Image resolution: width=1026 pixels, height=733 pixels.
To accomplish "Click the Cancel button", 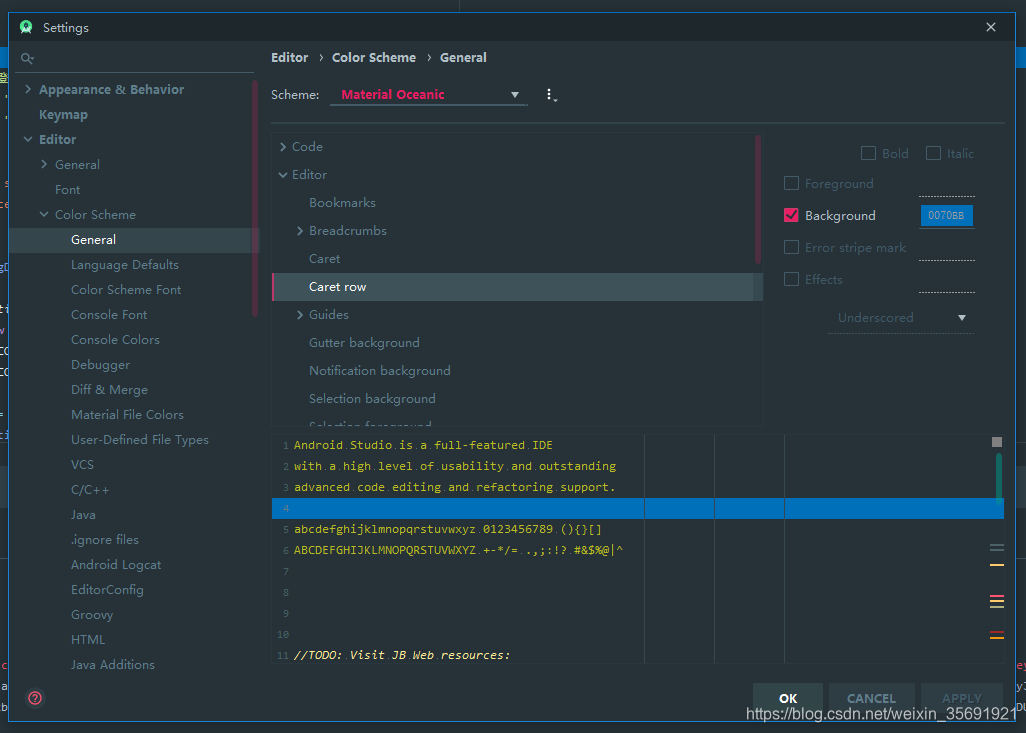I will 871,698.
